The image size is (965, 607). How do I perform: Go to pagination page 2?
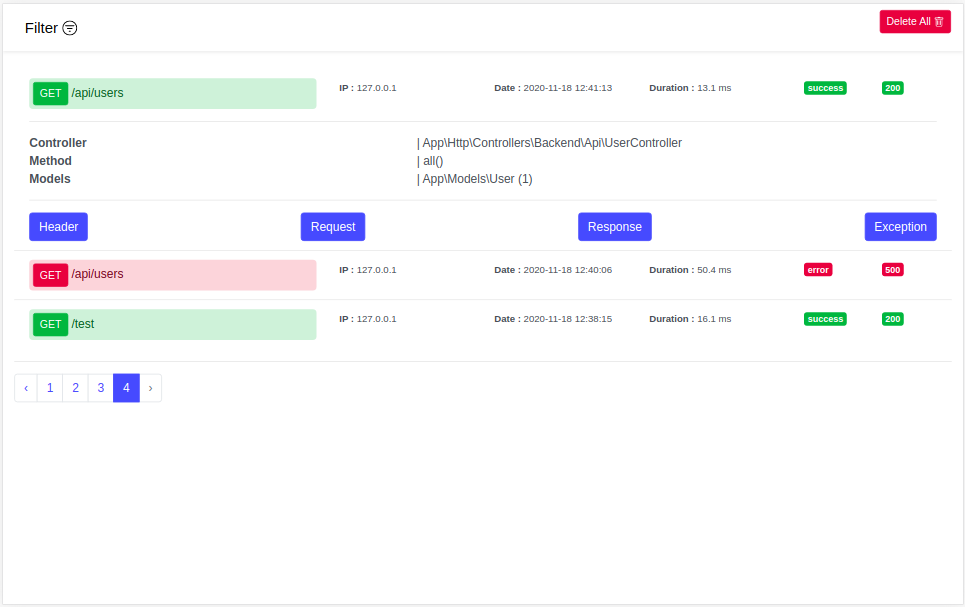75,388
